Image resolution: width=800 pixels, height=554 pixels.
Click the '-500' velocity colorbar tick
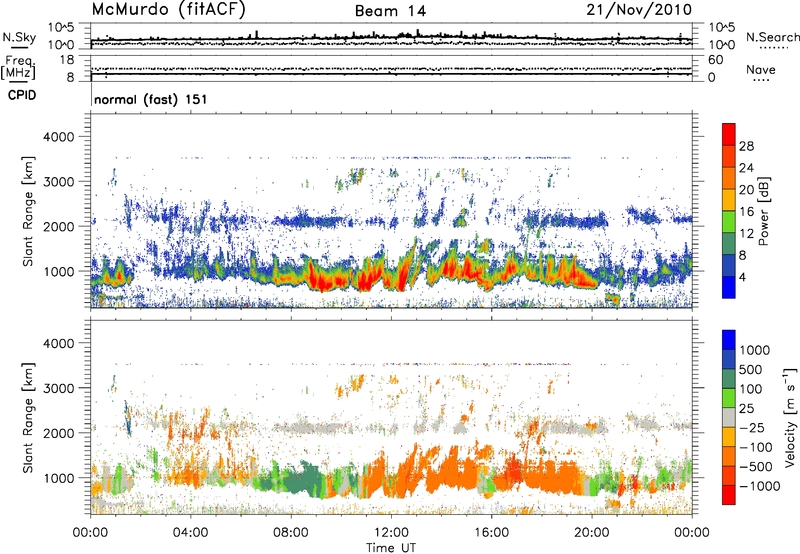point(756,467)
